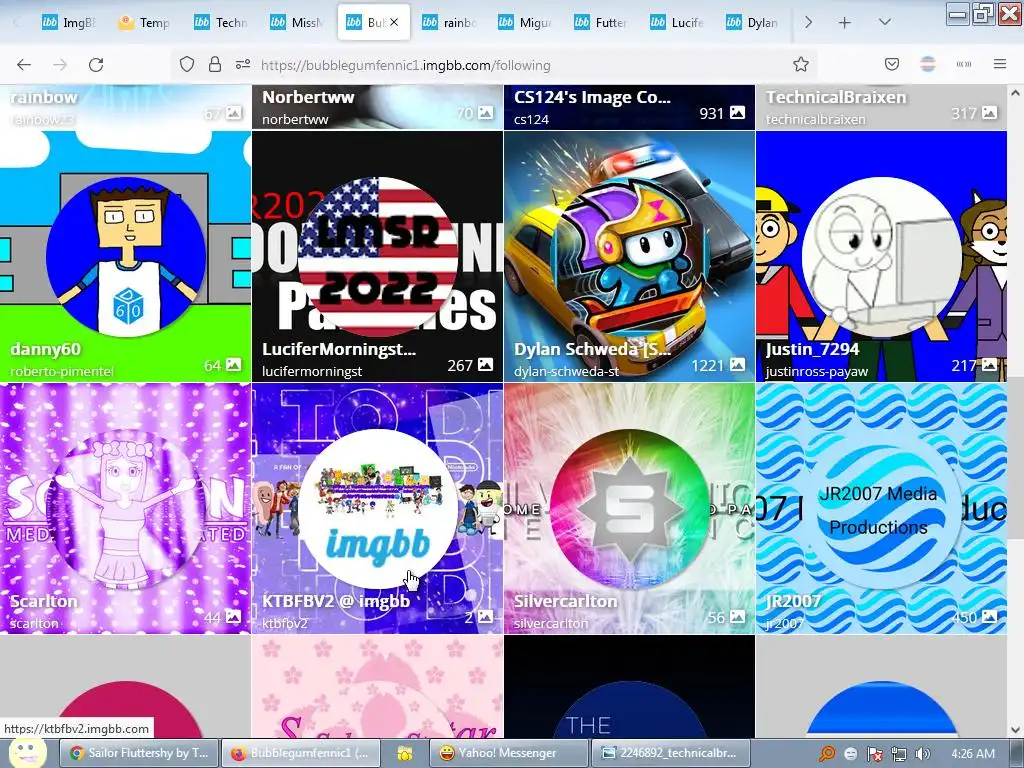Open Bubblegumfennic1 Firefox taskbar window

(x=300, y=753)
